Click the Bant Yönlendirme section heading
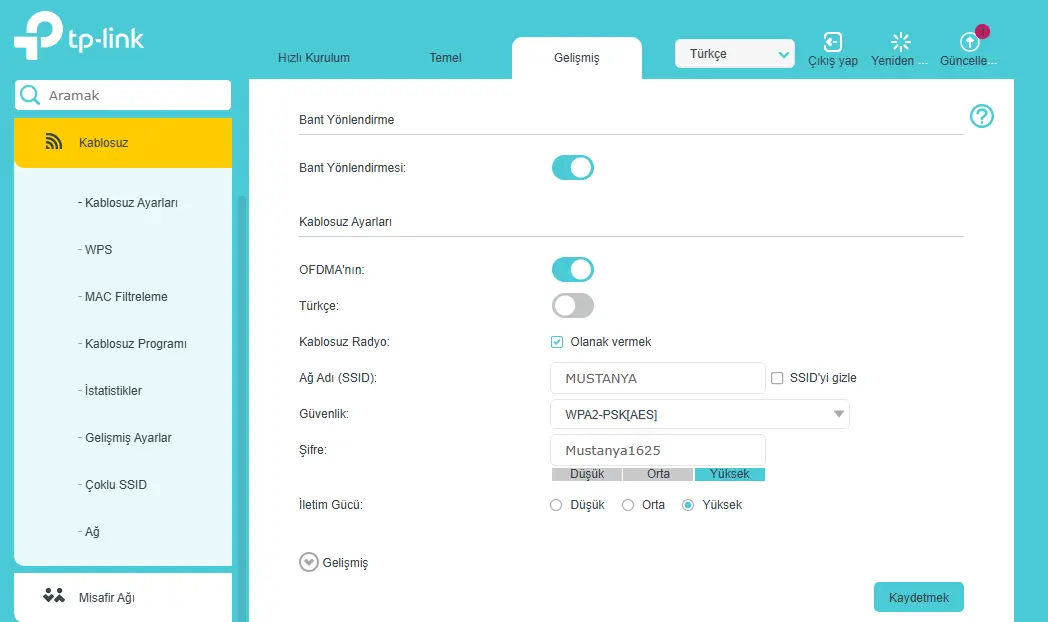This screenshot has height=622, width=1048. [x=346, y=120]
